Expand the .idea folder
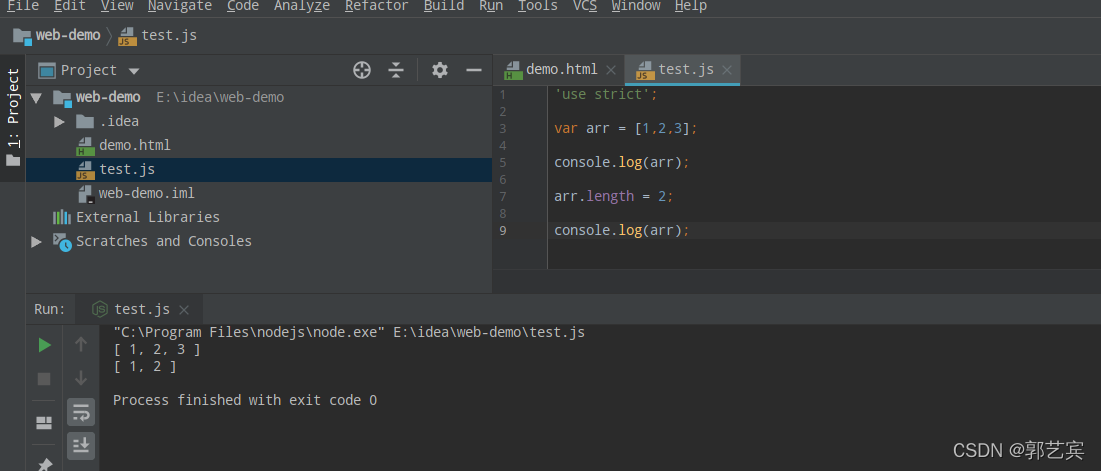 (x=59, y=121)
